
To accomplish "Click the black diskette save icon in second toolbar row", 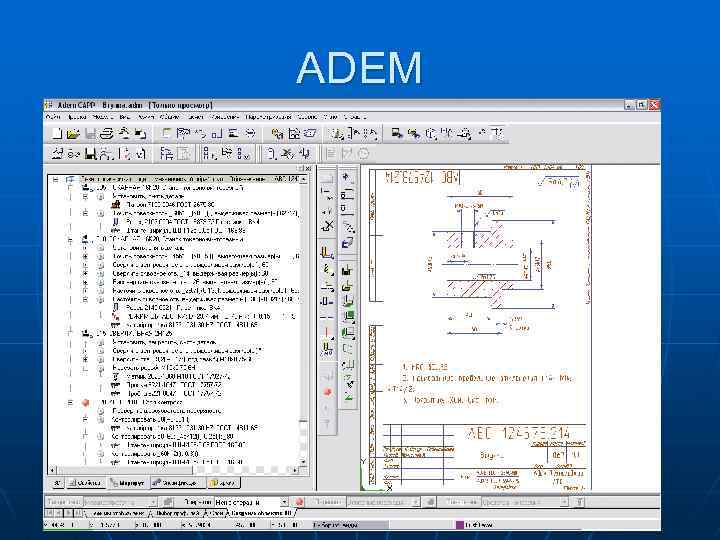I will [x=91, y=153].
